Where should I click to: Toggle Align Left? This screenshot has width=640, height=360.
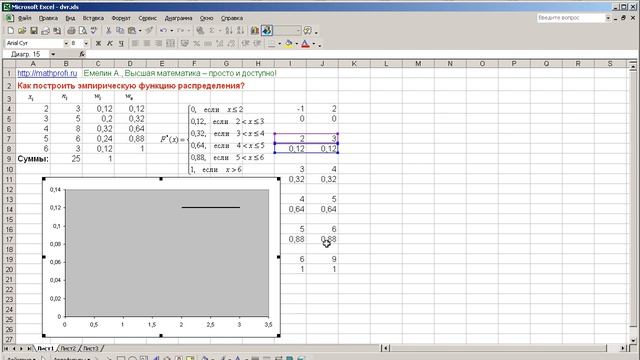click(136, 43)
